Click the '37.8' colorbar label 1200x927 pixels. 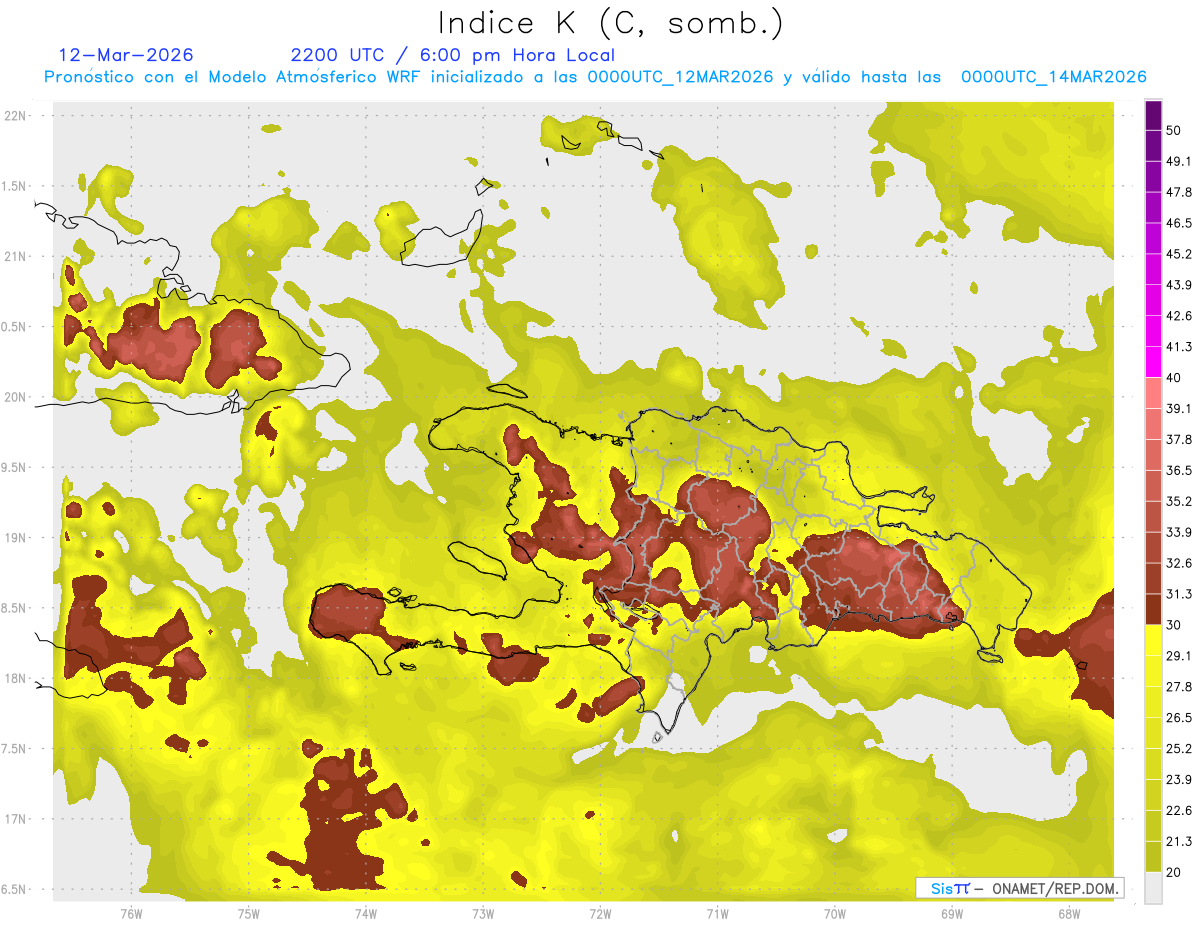click(x=1179, y=439)
